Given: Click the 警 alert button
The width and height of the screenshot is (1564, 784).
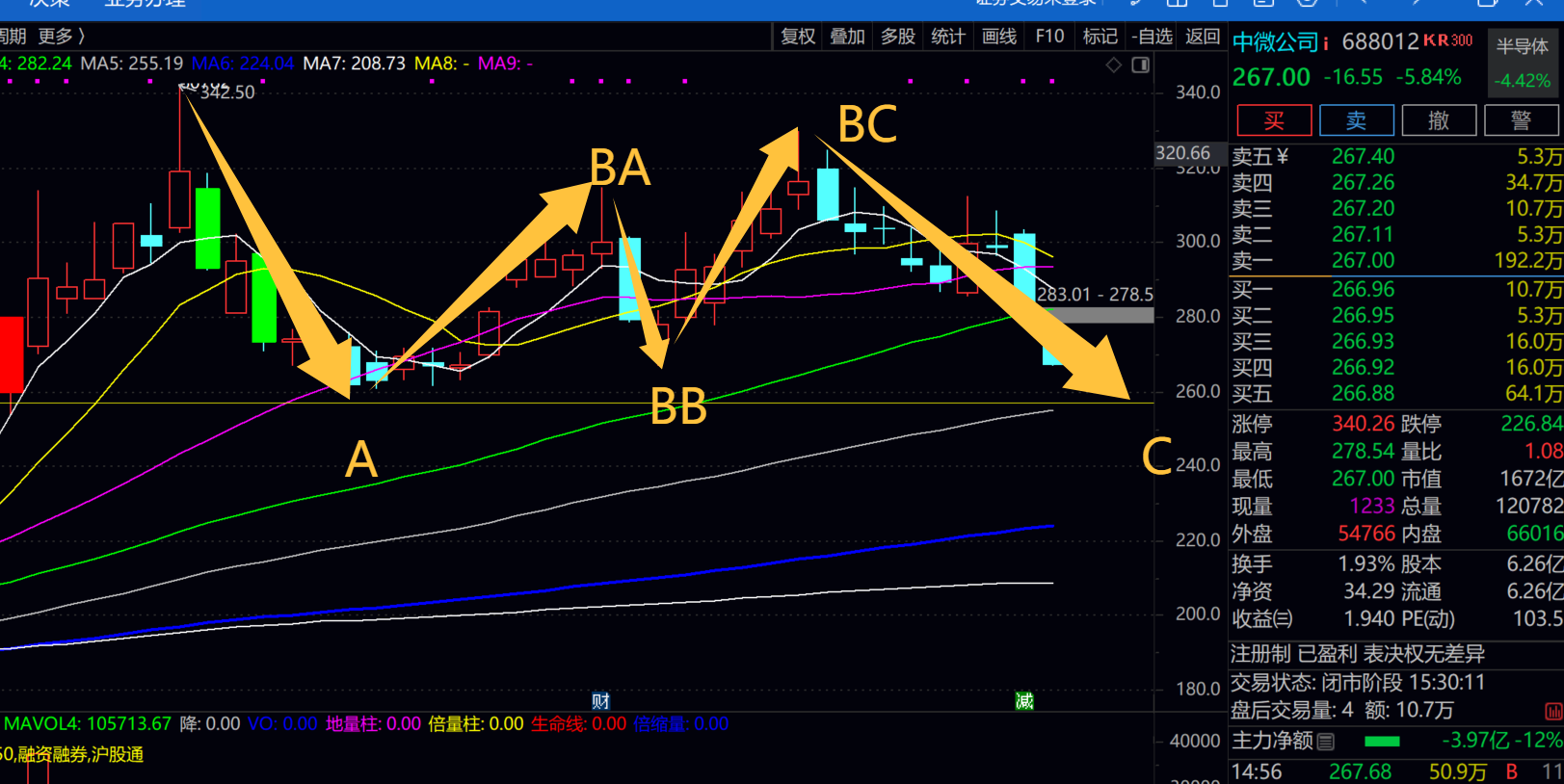Looking at the screenshot, I should coord(1521,120).
